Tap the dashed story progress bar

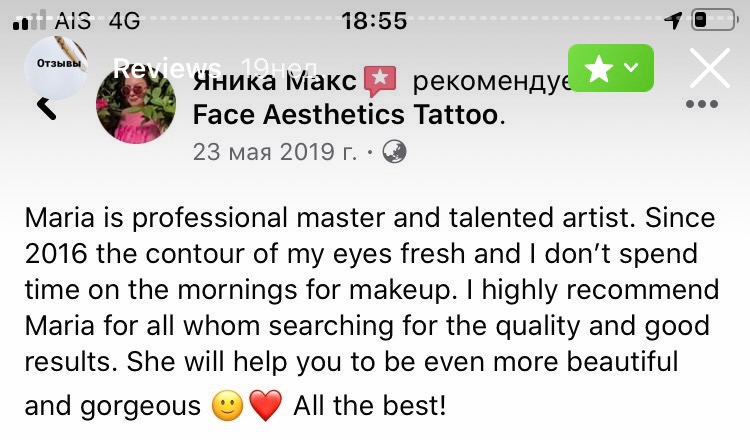coord(375,19)
